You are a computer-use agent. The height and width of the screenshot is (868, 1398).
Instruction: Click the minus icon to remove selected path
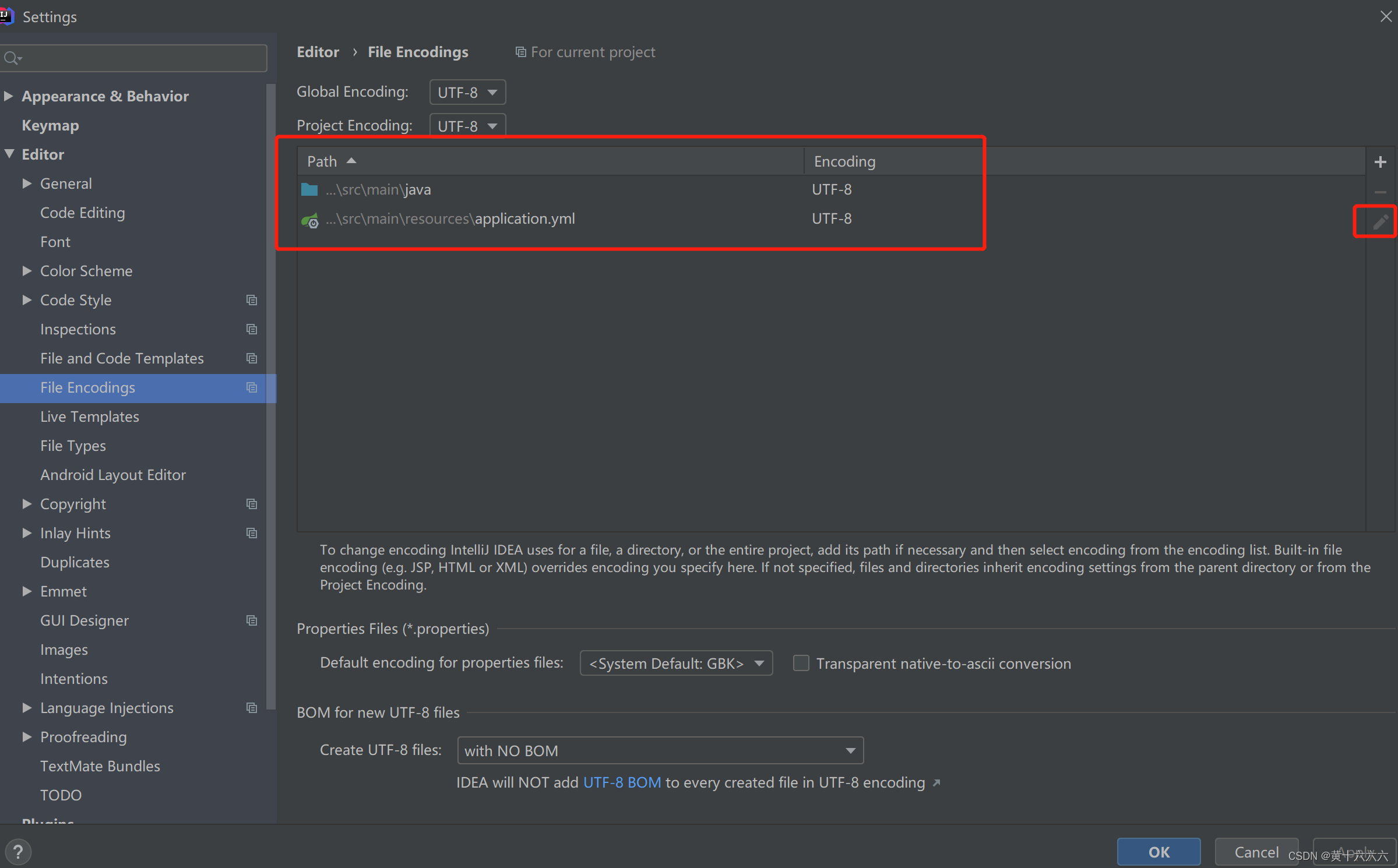tap(1381, 192)
